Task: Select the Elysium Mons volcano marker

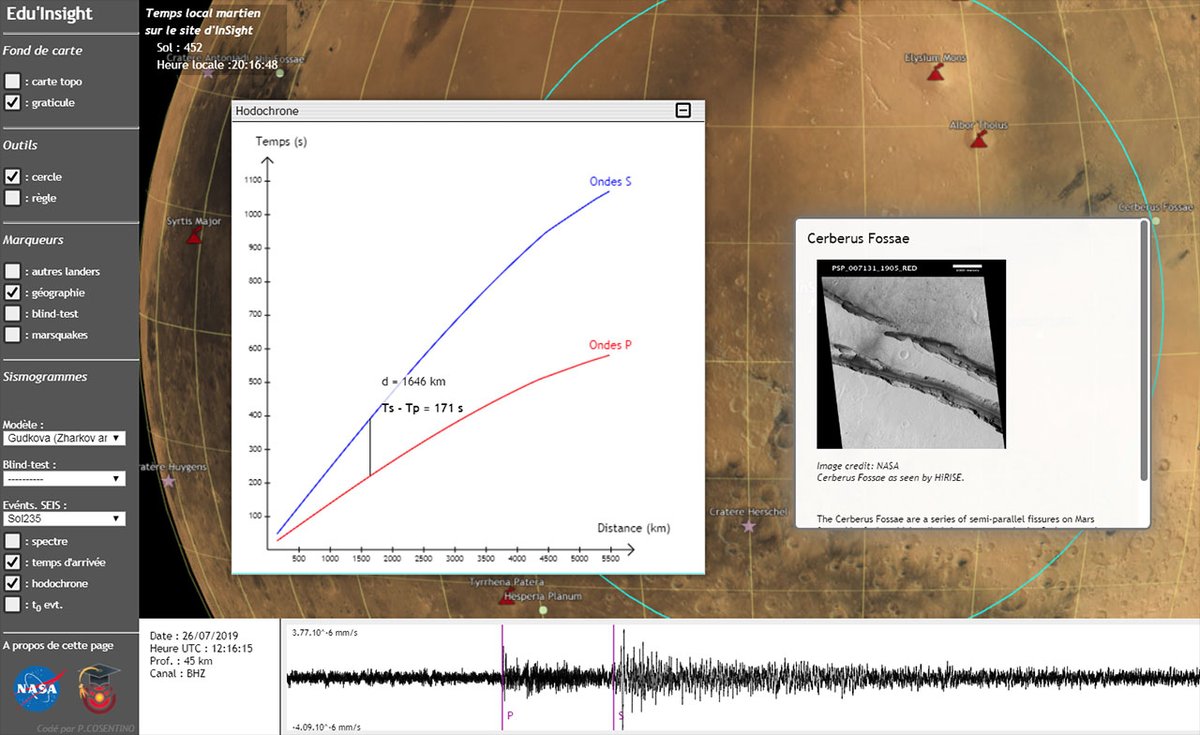Action: click(935, 74)
